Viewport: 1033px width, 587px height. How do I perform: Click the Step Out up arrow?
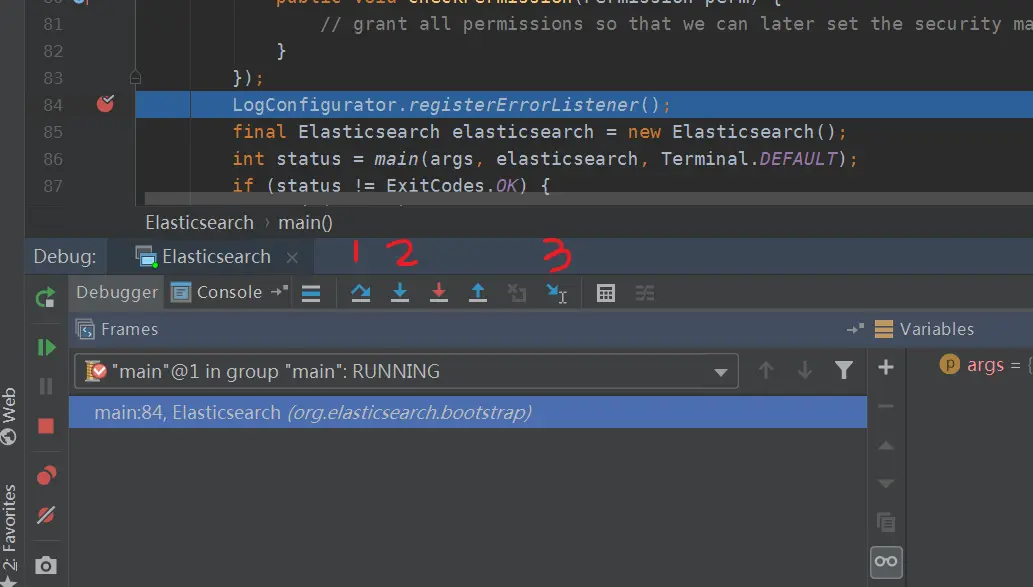478,293
